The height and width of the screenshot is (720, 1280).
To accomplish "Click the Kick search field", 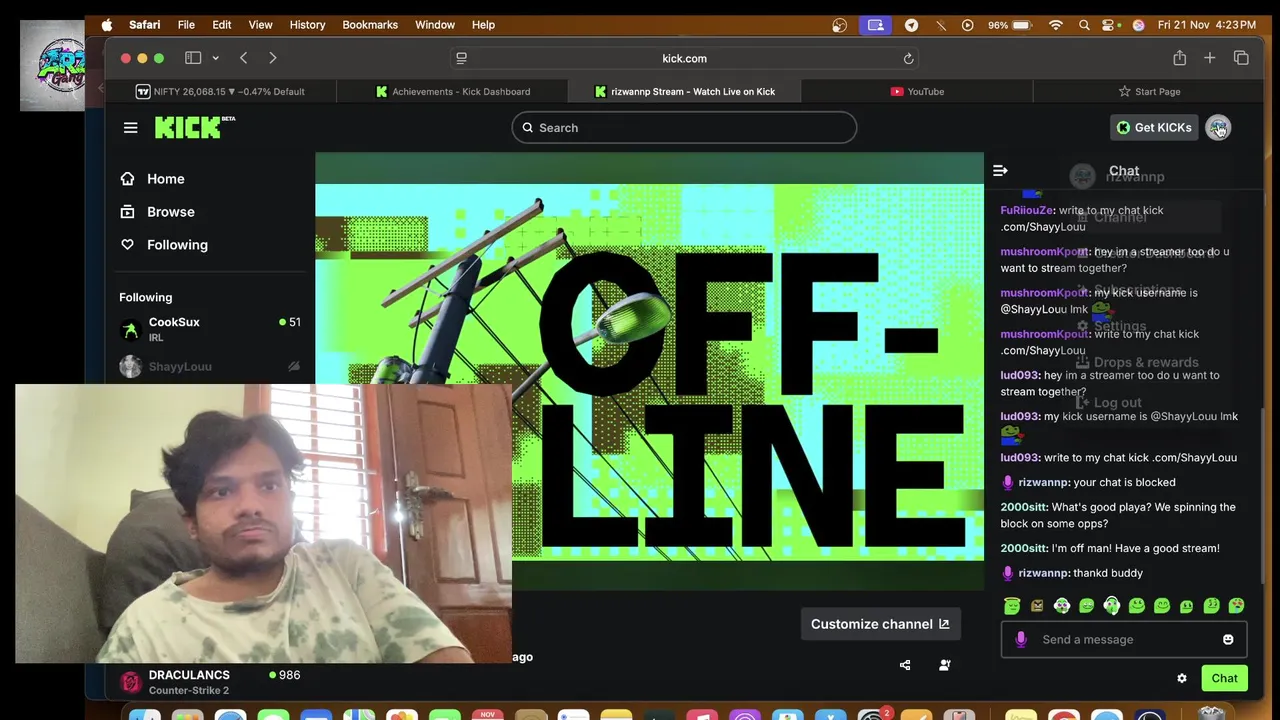I will click(684, 128).
